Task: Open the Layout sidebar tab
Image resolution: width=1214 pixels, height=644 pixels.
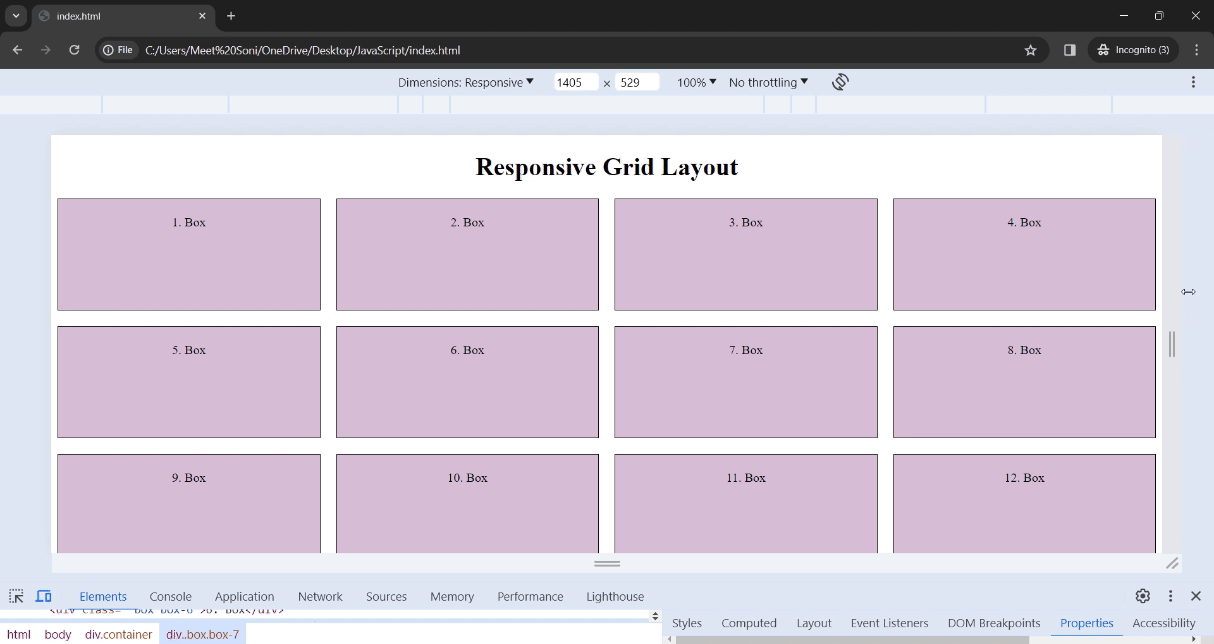Action: 814,623
